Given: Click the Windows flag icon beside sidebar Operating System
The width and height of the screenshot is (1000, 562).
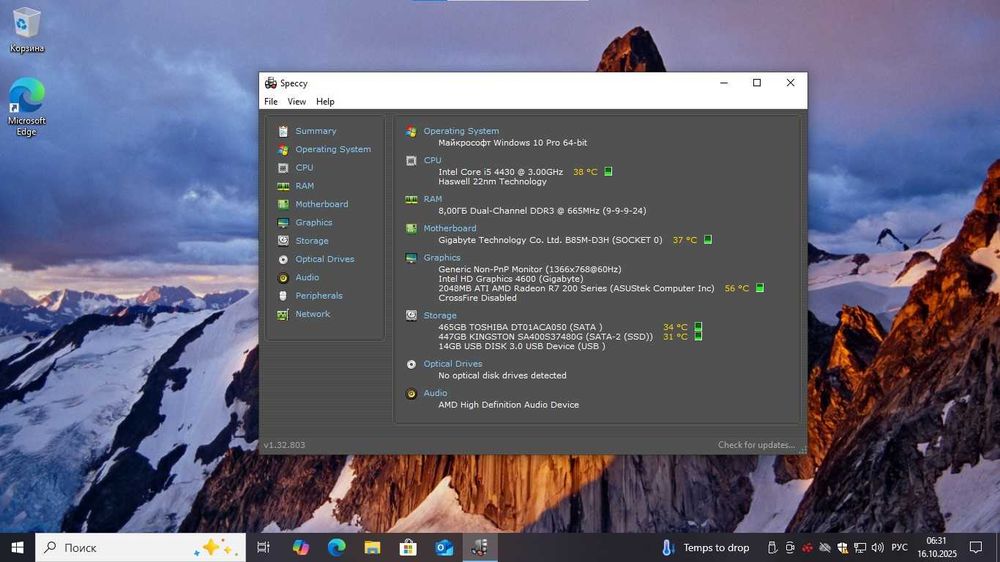Looking at the screenshot, I should (x=283, y=150).
